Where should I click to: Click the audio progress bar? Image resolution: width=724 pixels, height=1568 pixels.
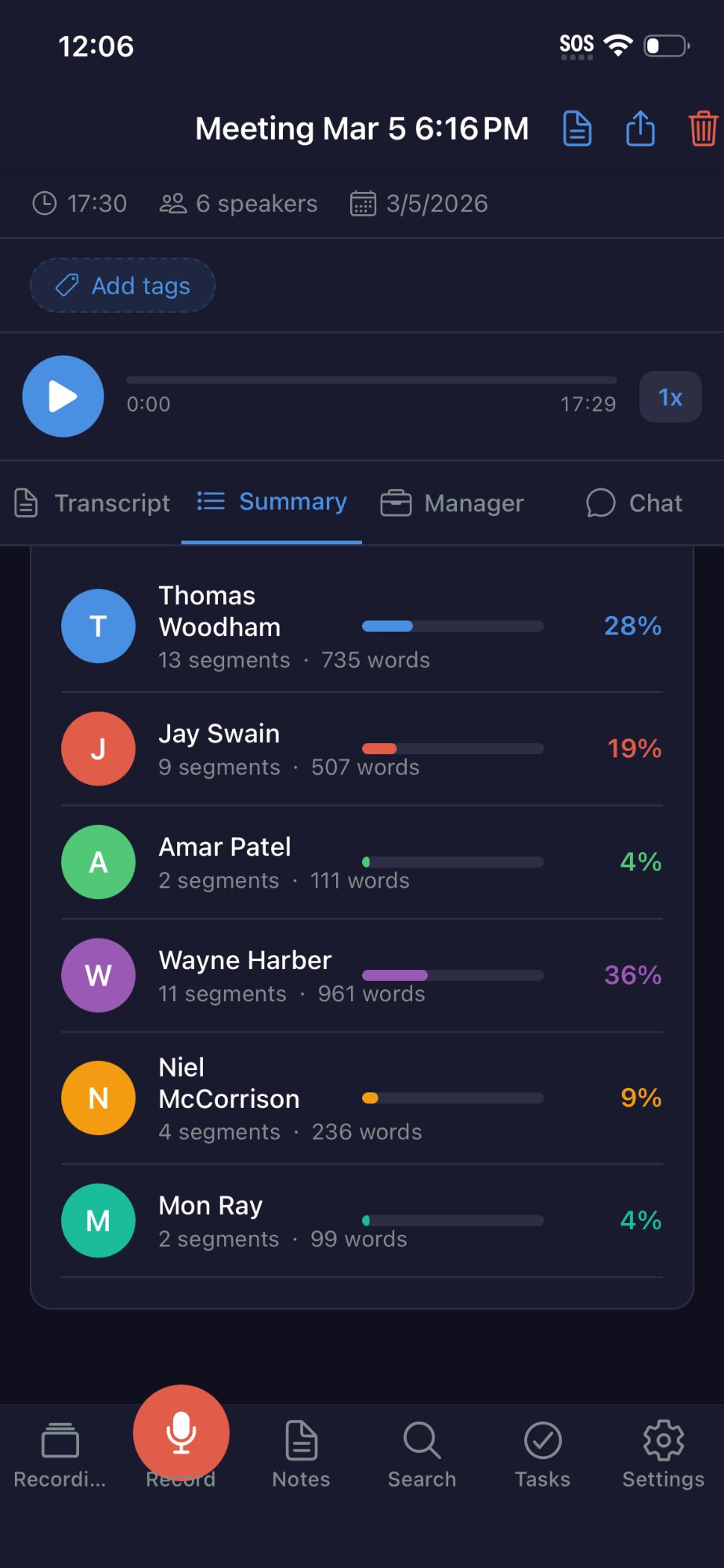(x=371, y=381)
